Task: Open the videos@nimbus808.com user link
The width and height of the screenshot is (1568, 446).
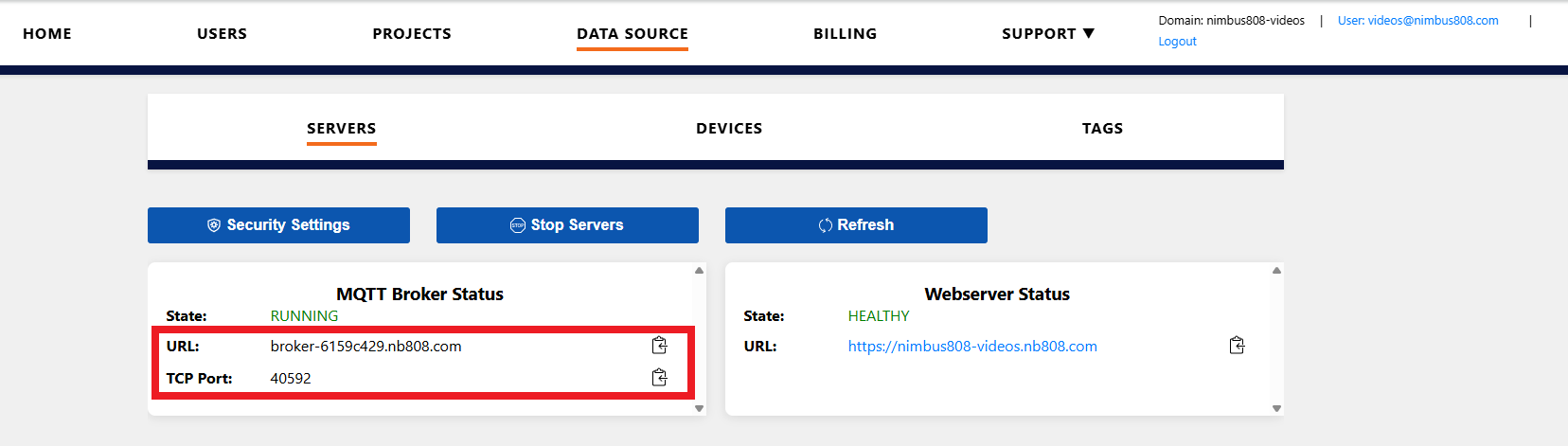Action: [1417, 21]
